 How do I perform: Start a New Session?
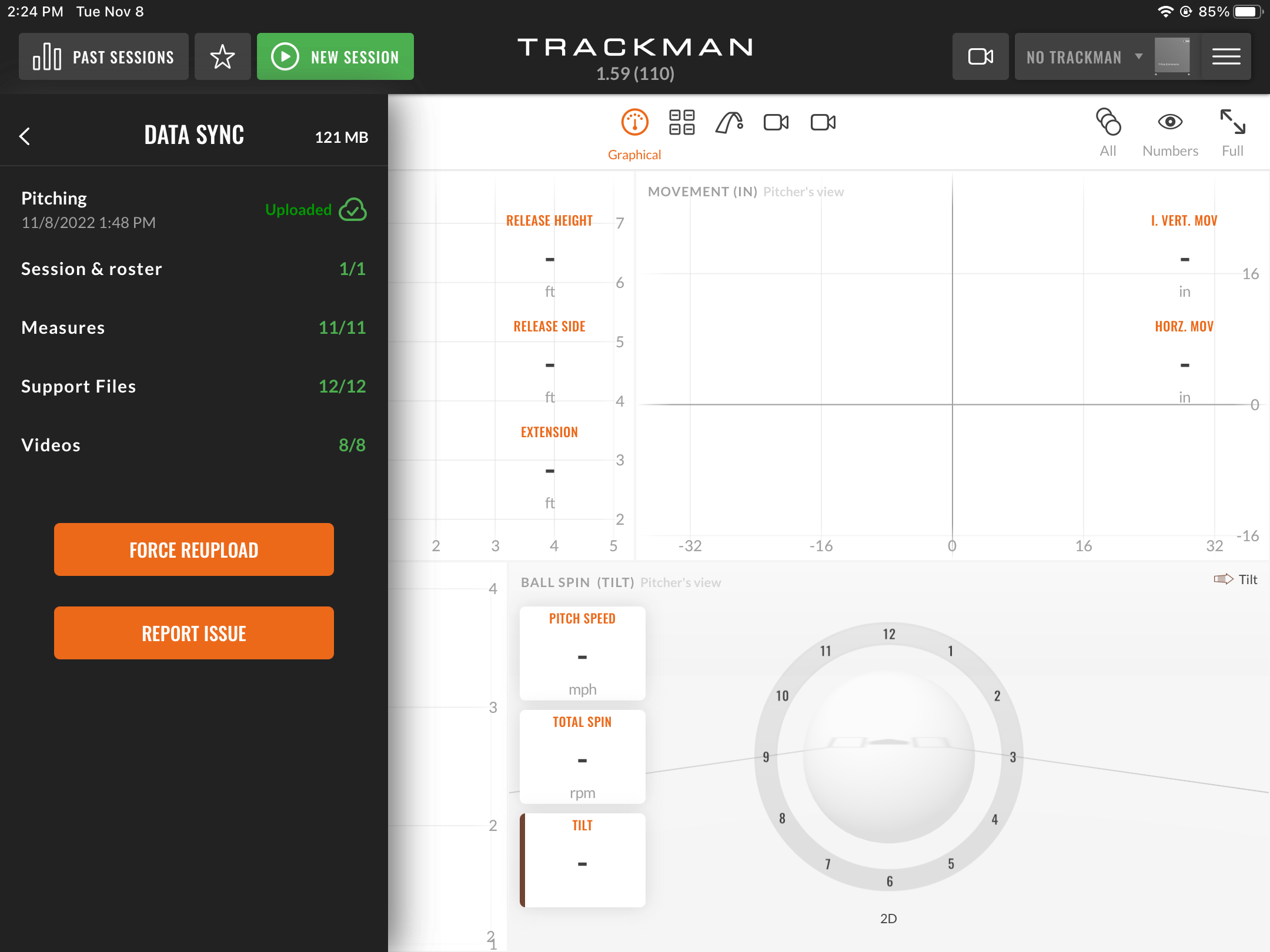tap(335, 56)
